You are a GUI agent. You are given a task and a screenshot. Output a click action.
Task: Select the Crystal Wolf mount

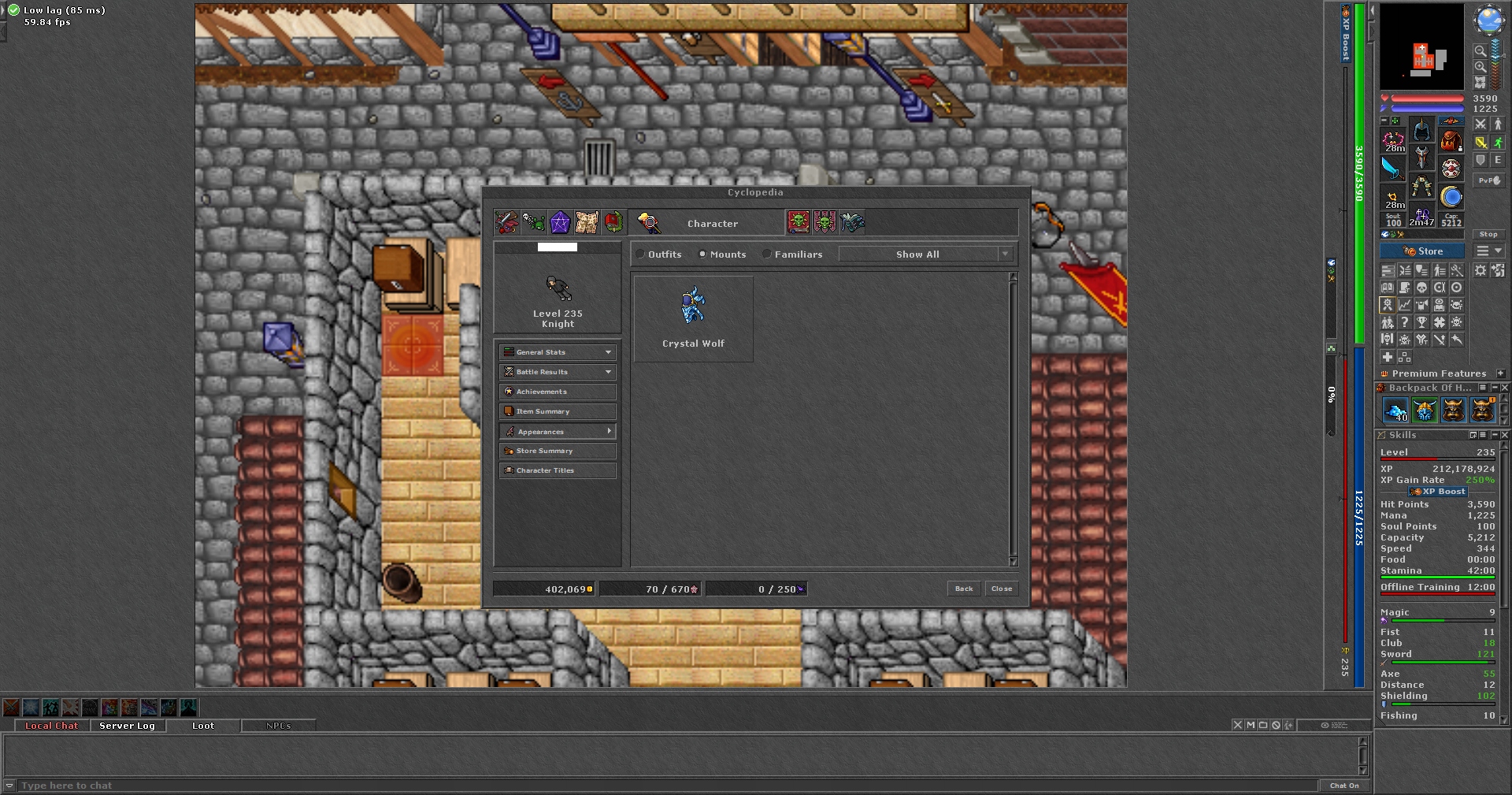[x=693, y=318]
